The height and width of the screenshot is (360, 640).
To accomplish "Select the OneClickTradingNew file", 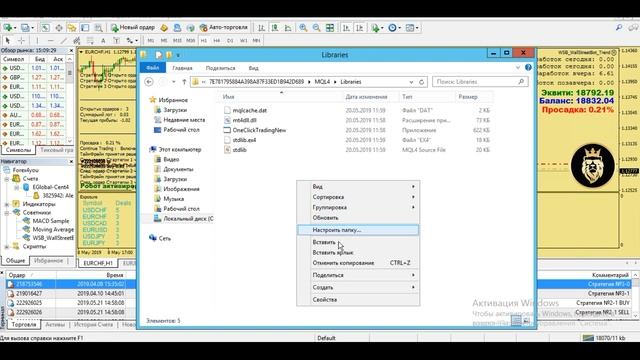I will tap(259, 130).
